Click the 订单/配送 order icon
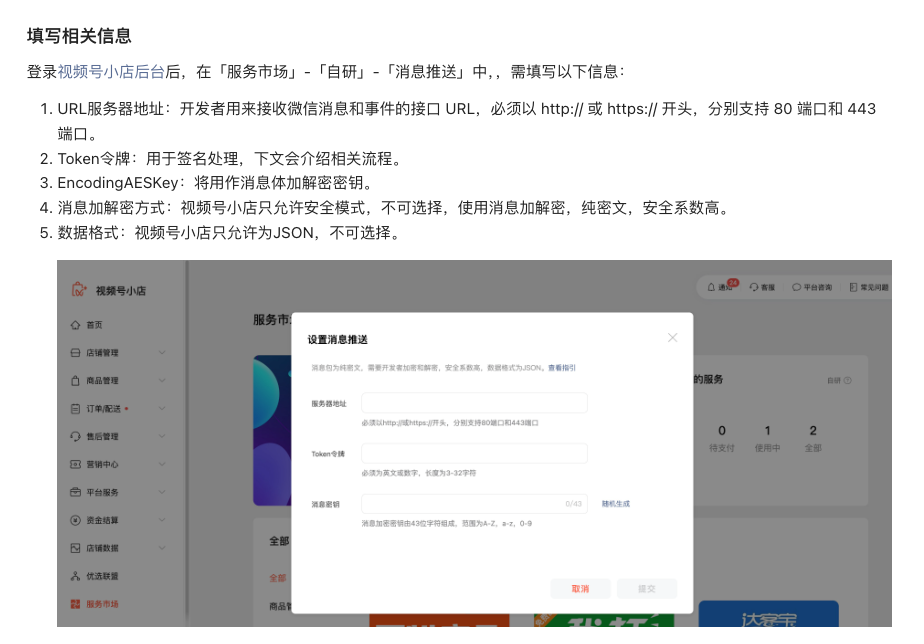 tap(75, 408)
